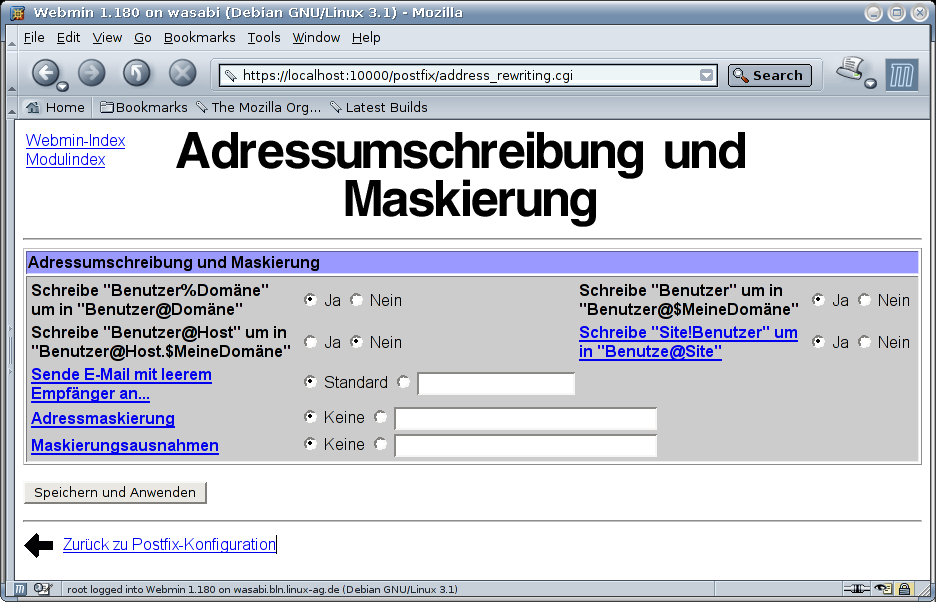
Task: Select Standard for empty recipient mail
Action: point(310,381)
